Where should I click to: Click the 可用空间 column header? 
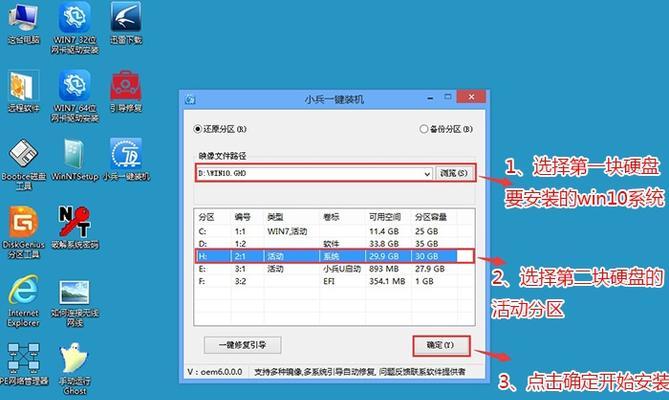pyautogui.click(x=385, y=217)
